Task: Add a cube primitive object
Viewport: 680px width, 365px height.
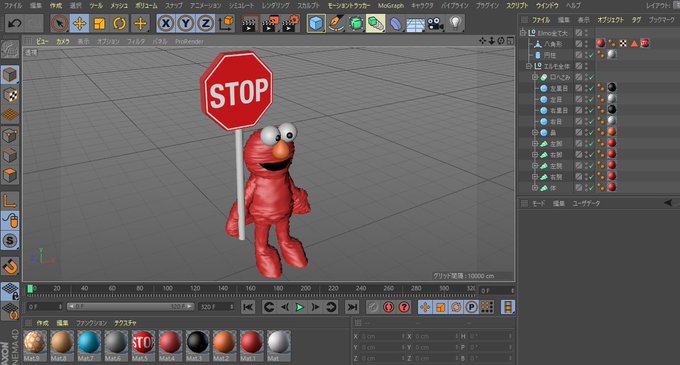Action: pyautogui.click(x=316, y=23)
